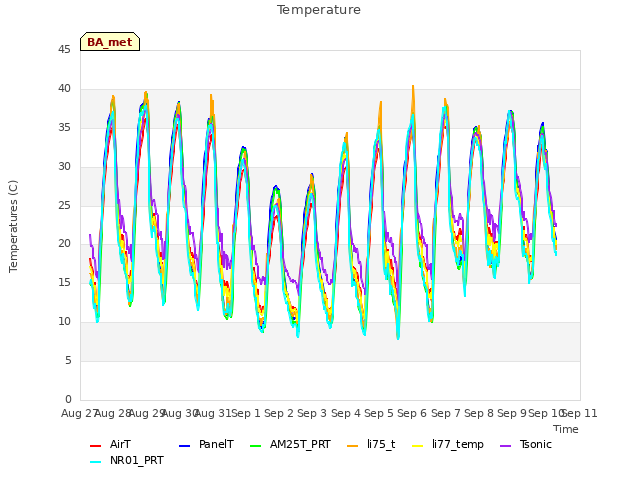
Task: Click the Sep 8 x-axis date label
Action: [479, 413]
